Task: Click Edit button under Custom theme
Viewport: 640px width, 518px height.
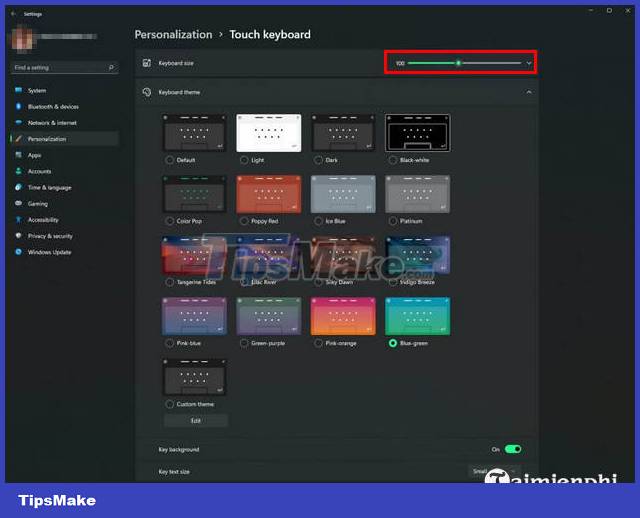Action: click(x=196, y=420)
